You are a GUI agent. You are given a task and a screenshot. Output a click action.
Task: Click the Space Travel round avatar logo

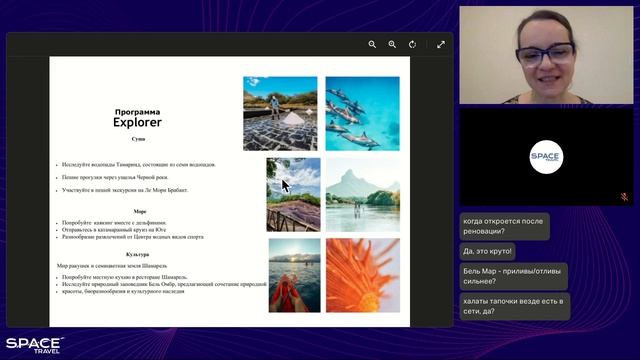(546, 157)
